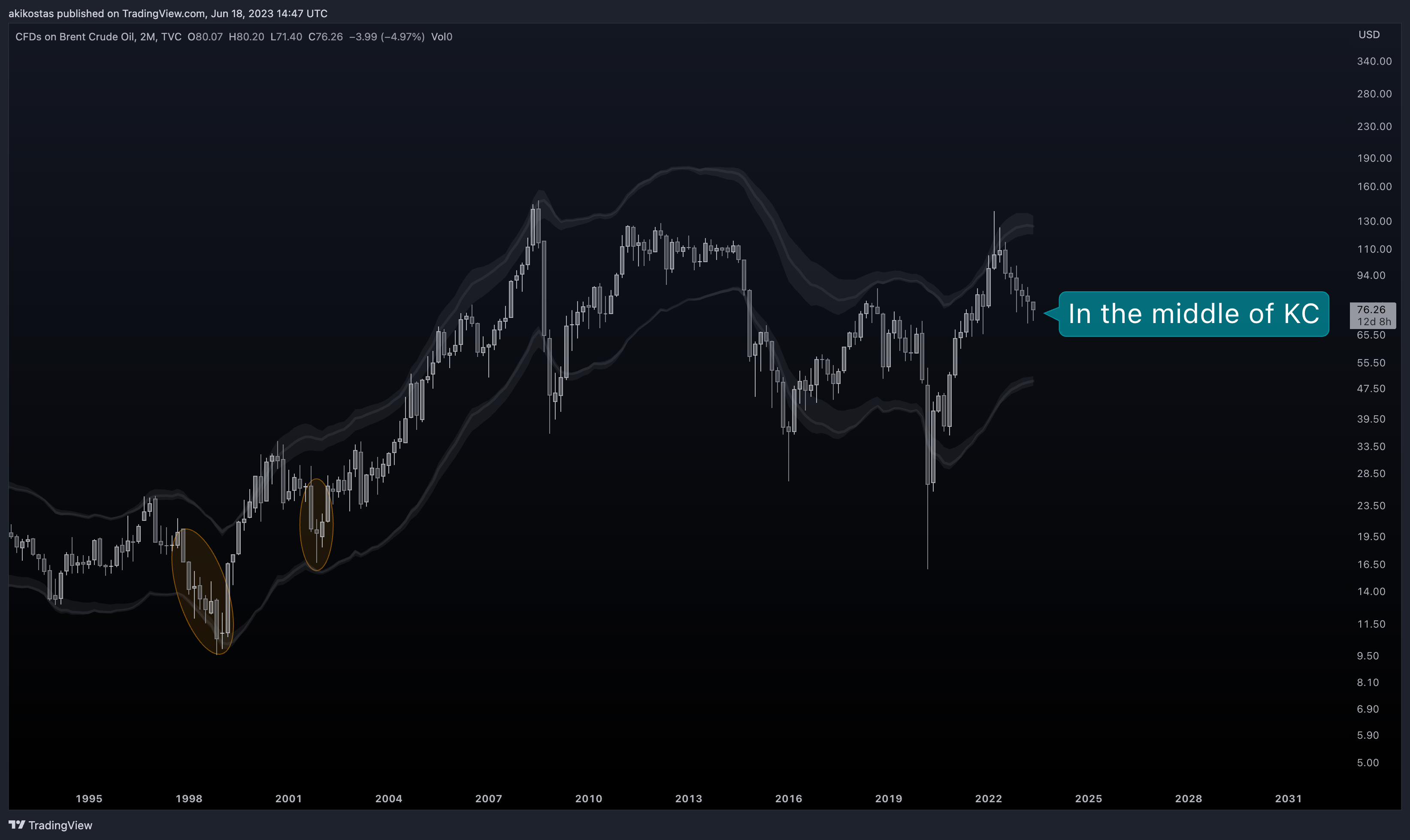Click the 94.00 price axis label

coord(1371,275)
